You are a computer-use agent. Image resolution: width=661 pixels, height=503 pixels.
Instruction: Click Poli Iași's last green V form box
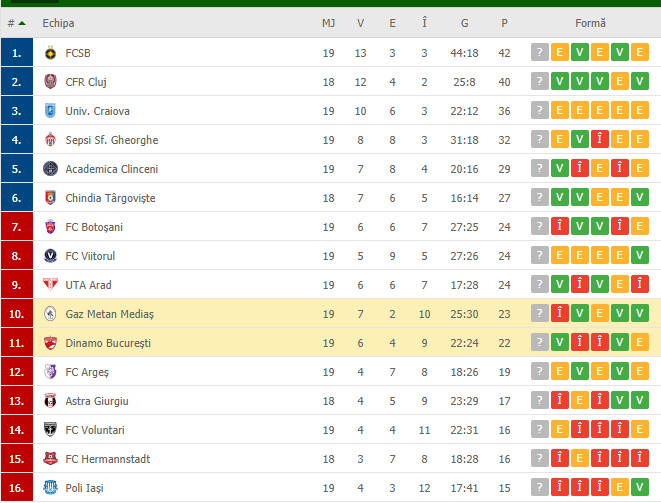click(640, 487)
